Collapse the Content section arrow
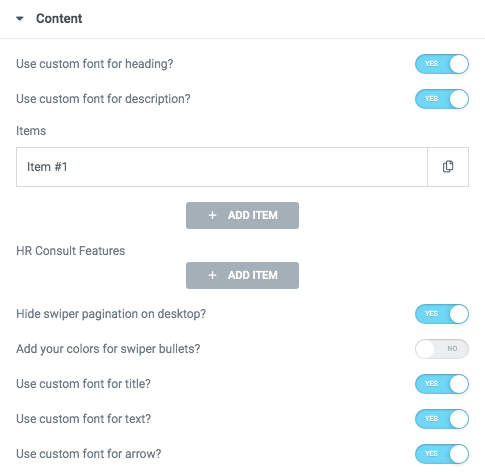 20,19
